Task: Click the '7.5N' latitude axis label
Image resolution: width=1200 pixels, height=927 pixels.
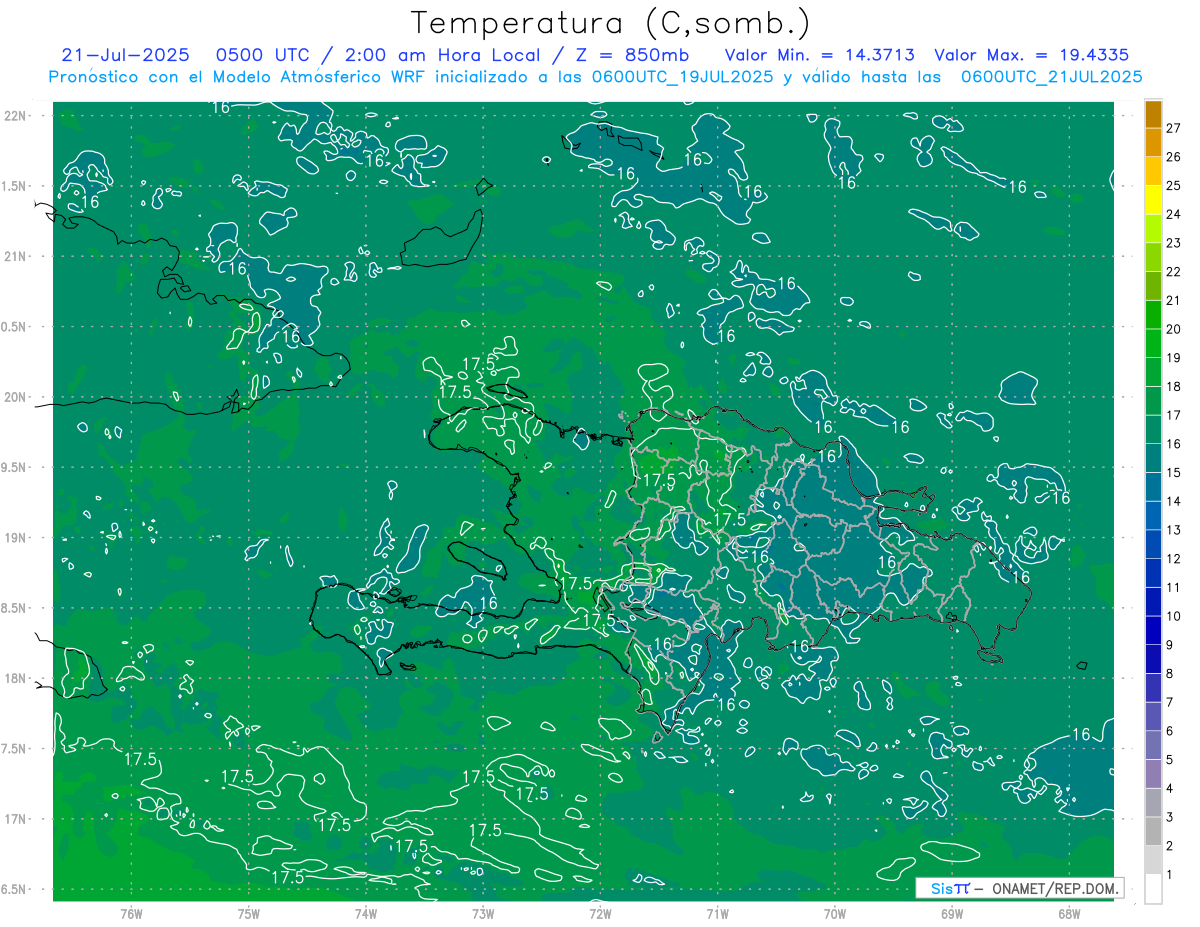Action: pyautogui.click(x=16, y=749)
